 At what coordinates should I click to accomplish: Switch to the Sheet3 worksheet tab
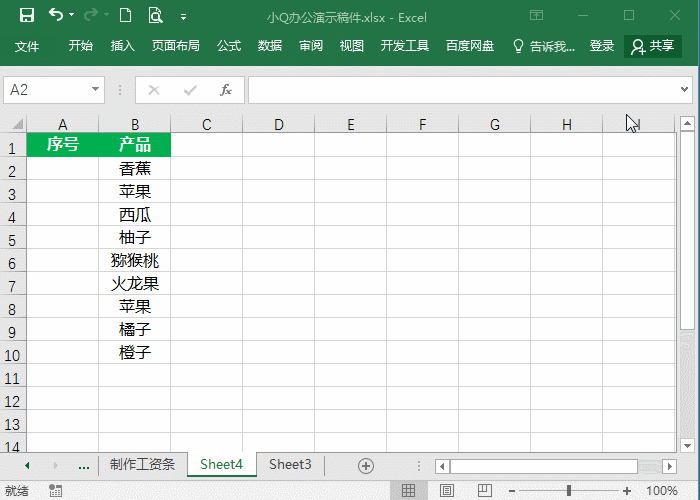tap(290, 465)
